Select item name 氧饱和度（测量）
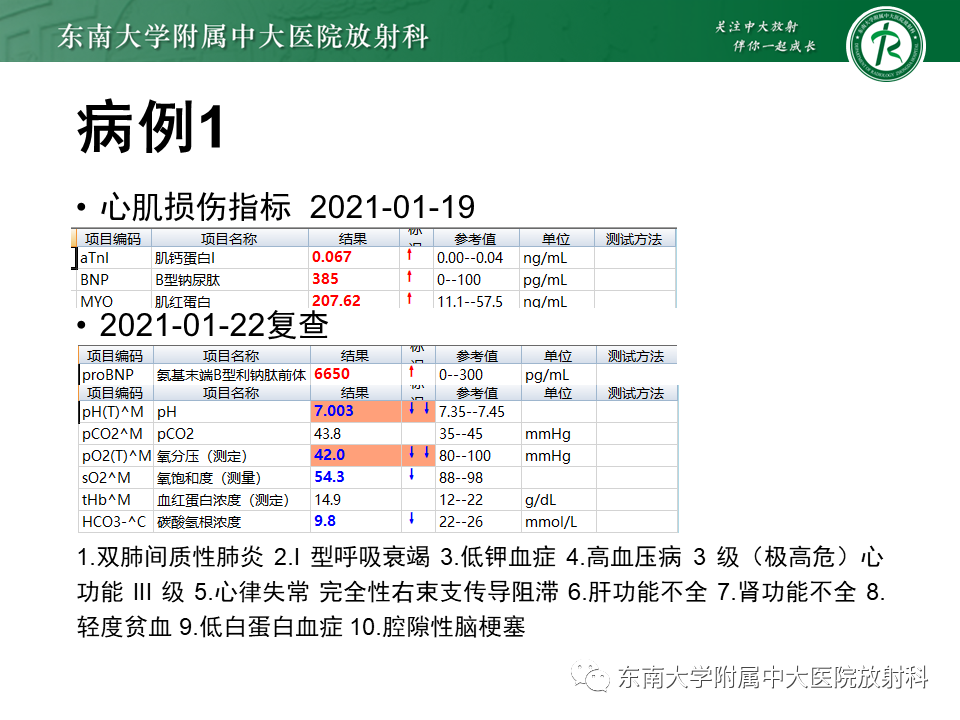Image resolution: width=960 pixels, height=720 pixels. point(209,478)
